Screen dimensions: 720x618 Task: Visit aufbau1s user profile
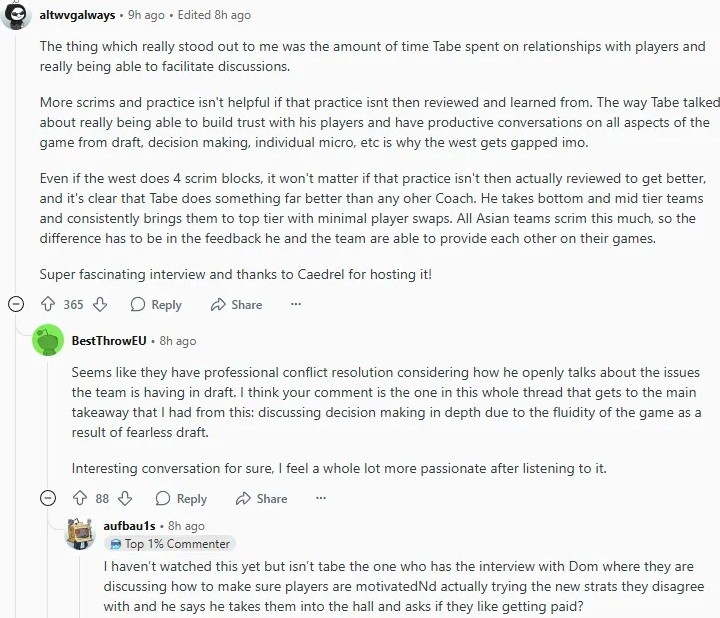pos(130,525)
